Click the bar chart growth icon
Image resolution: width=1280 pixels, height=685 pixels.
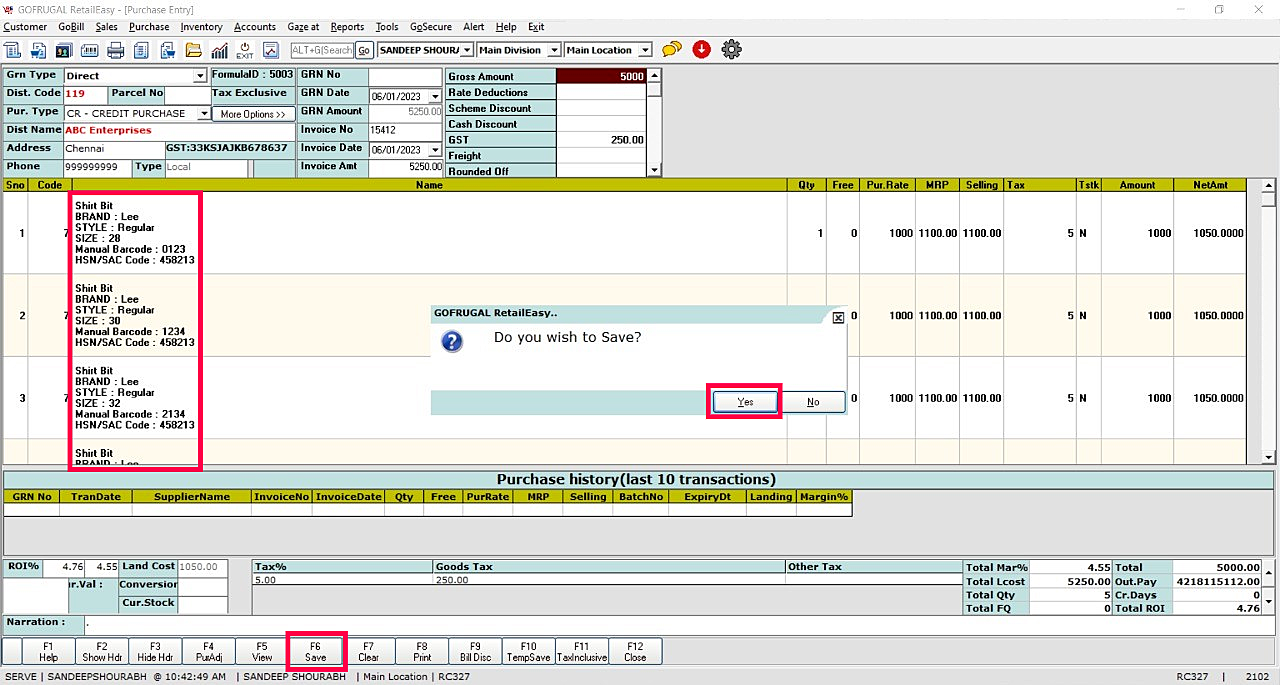[219, 50]
